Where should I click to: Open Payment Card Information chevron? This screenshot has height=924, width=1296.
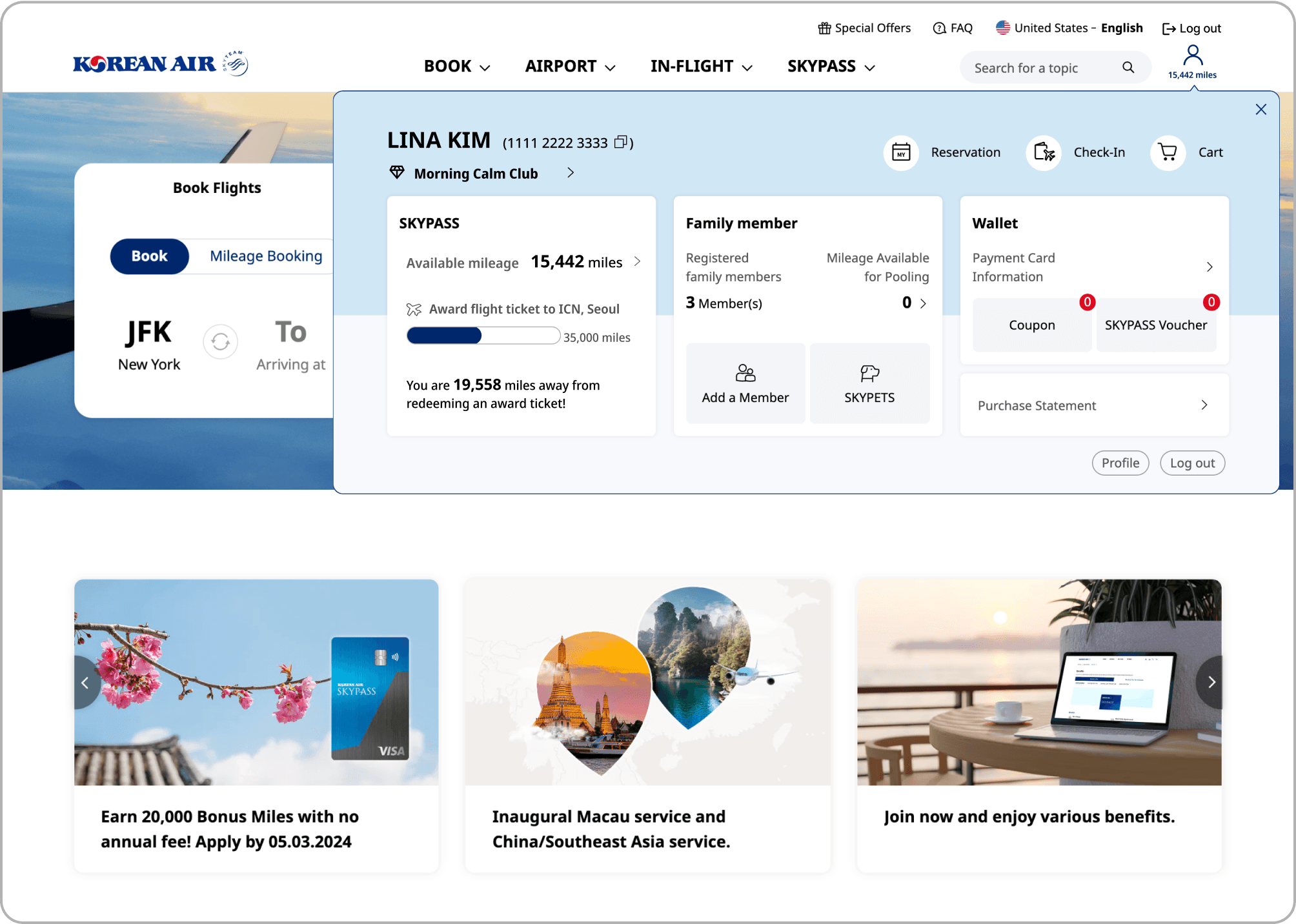[x=1210, y=267]
